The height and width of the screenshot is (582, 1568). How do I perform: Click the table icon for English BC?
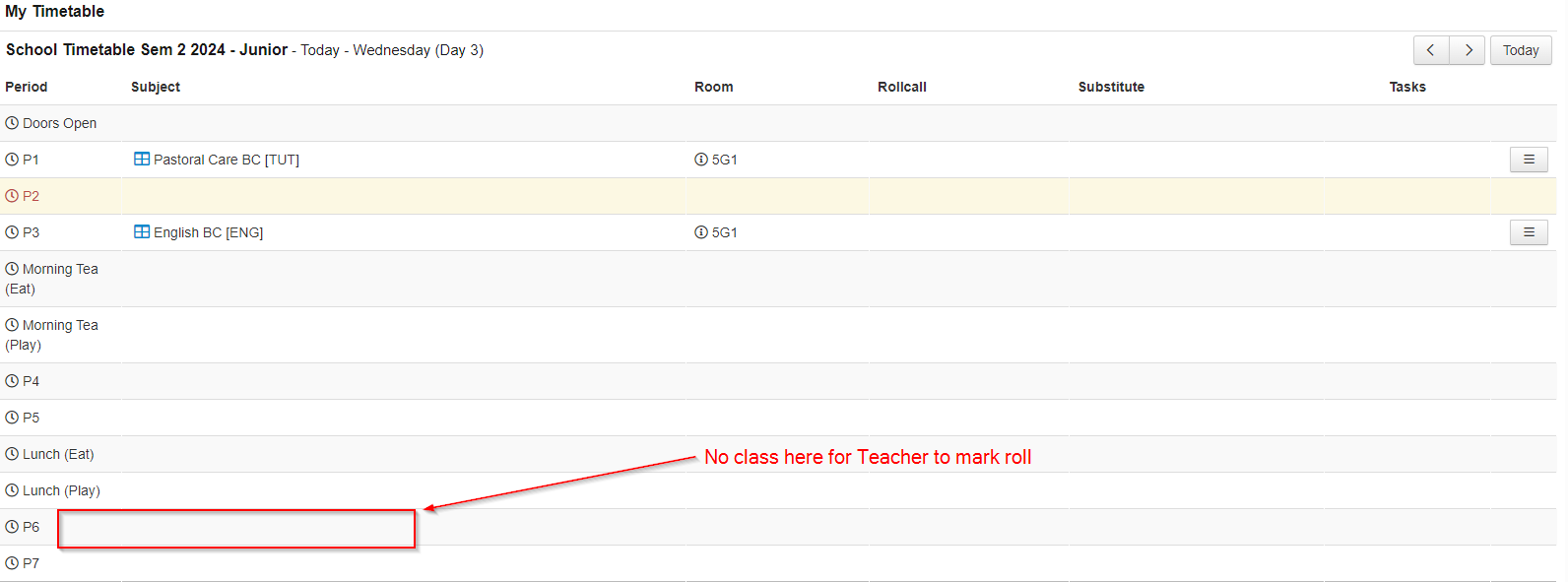tap(142, 232)
